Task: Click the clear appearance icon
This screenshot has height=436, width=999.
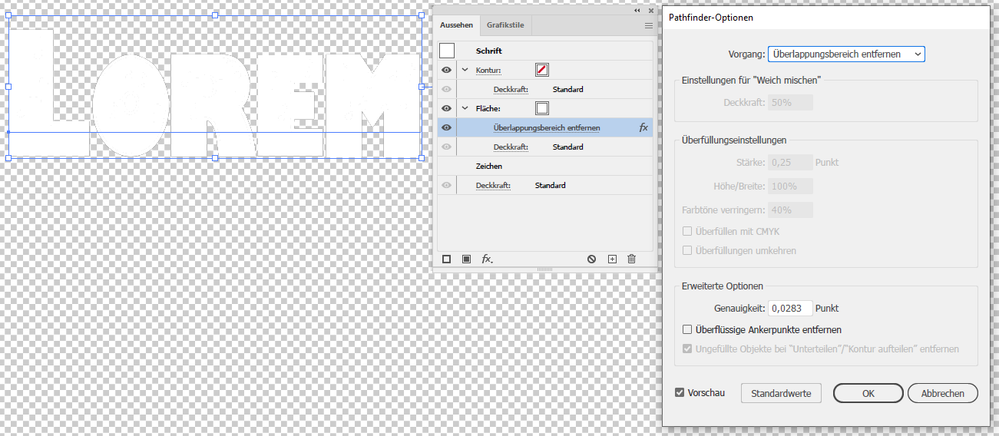Action: (x=591, y=259)
